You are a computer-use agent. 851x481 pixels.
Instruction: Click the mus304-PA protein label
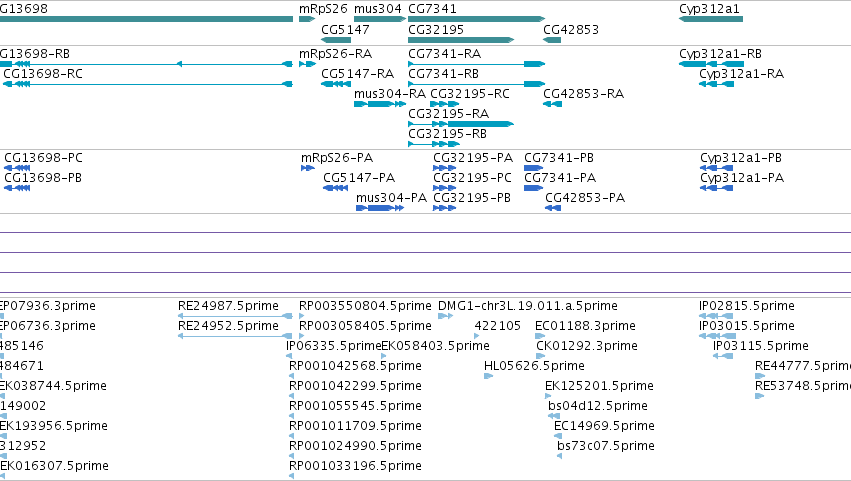(x=391, y=198)
